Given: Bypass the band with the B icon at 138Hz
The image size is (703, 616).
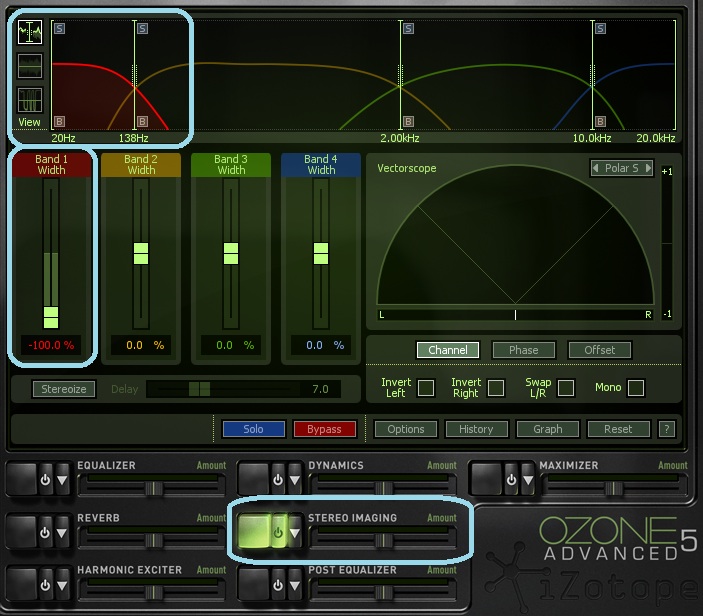Looking at the screenshot, I should [x=143, y=121].
